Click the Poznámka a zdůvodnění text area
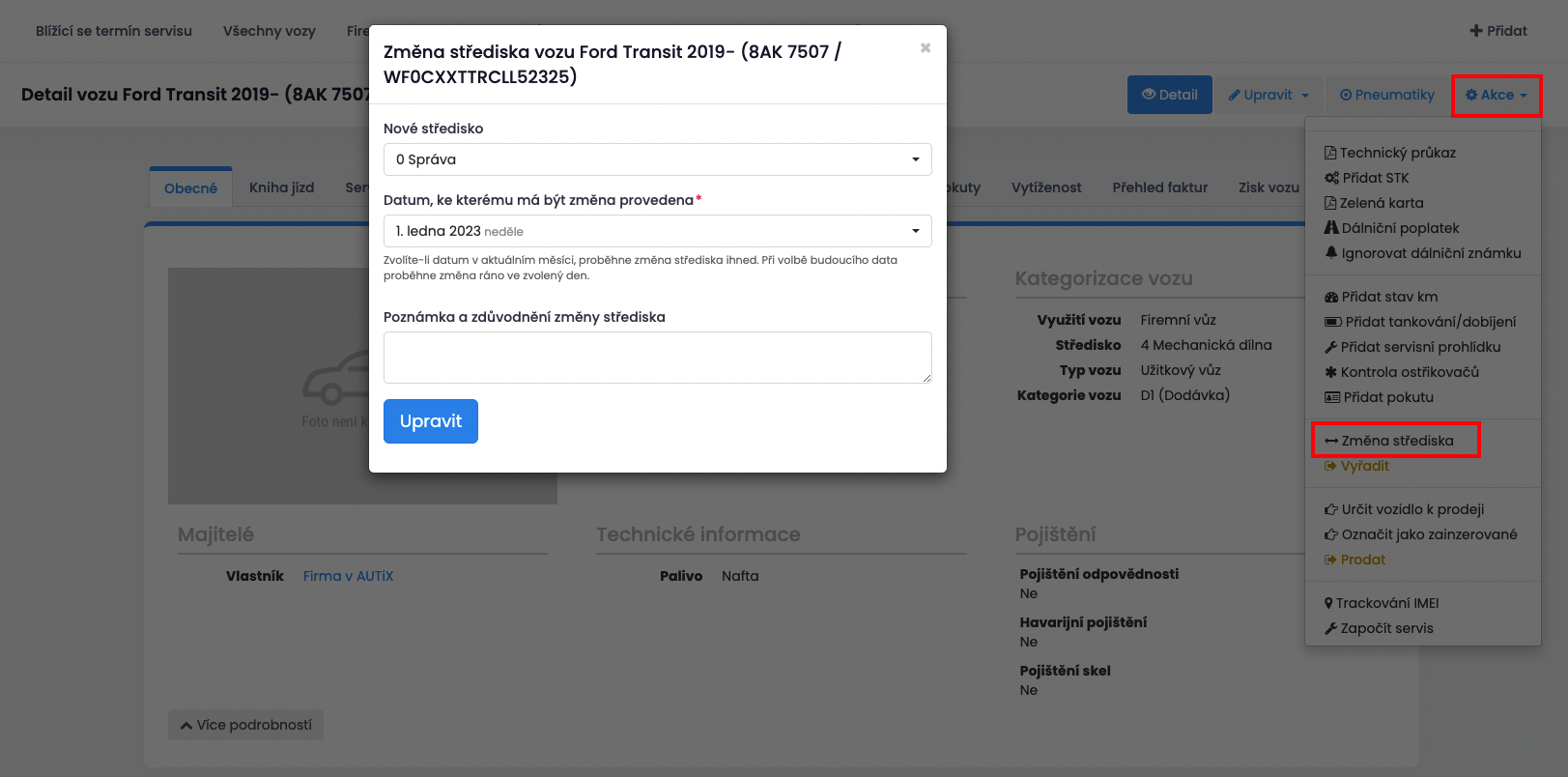The width and height of the screenshot is (1568, 777). click(657, 358)
